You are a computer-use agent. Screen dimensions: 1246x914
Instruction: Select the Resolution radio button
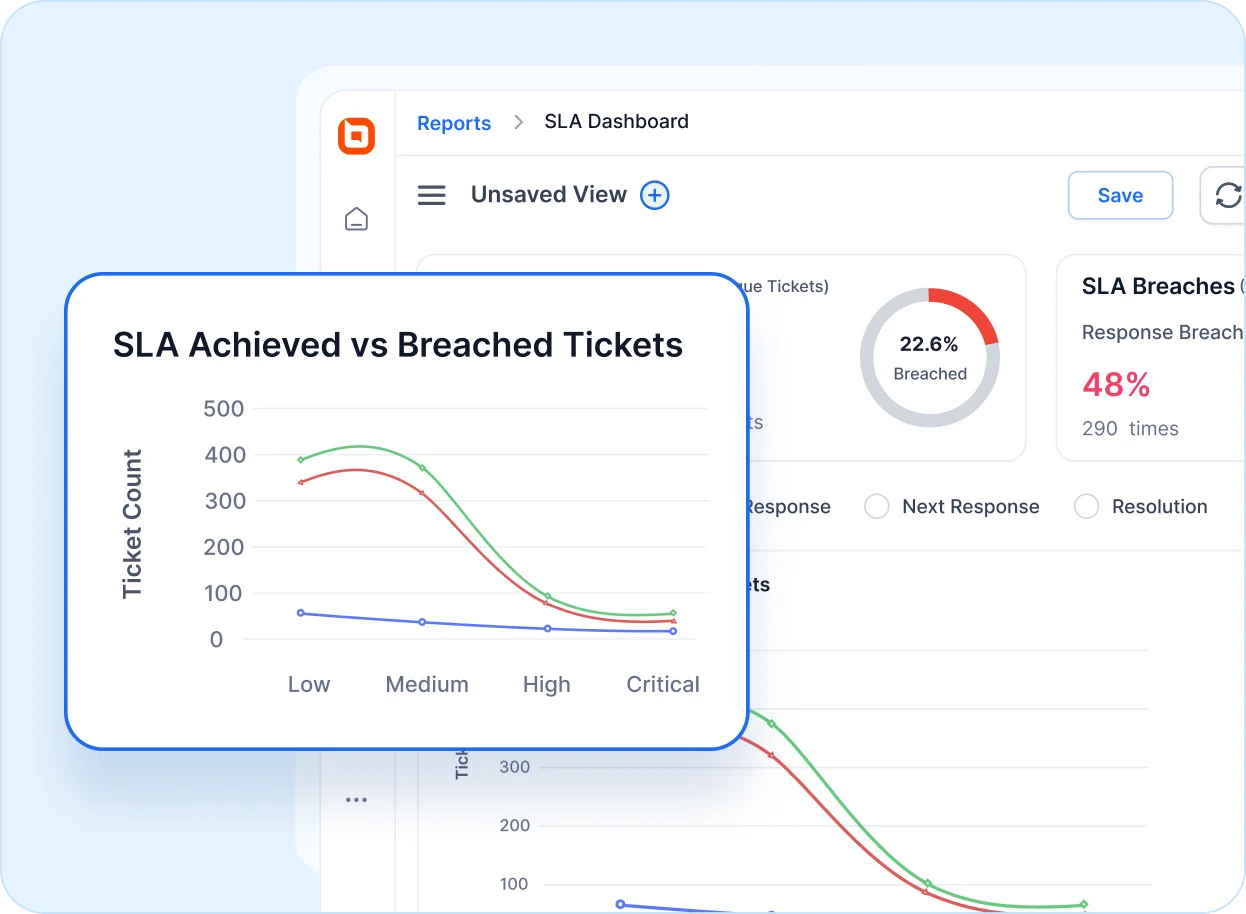tap(1086, 507)
